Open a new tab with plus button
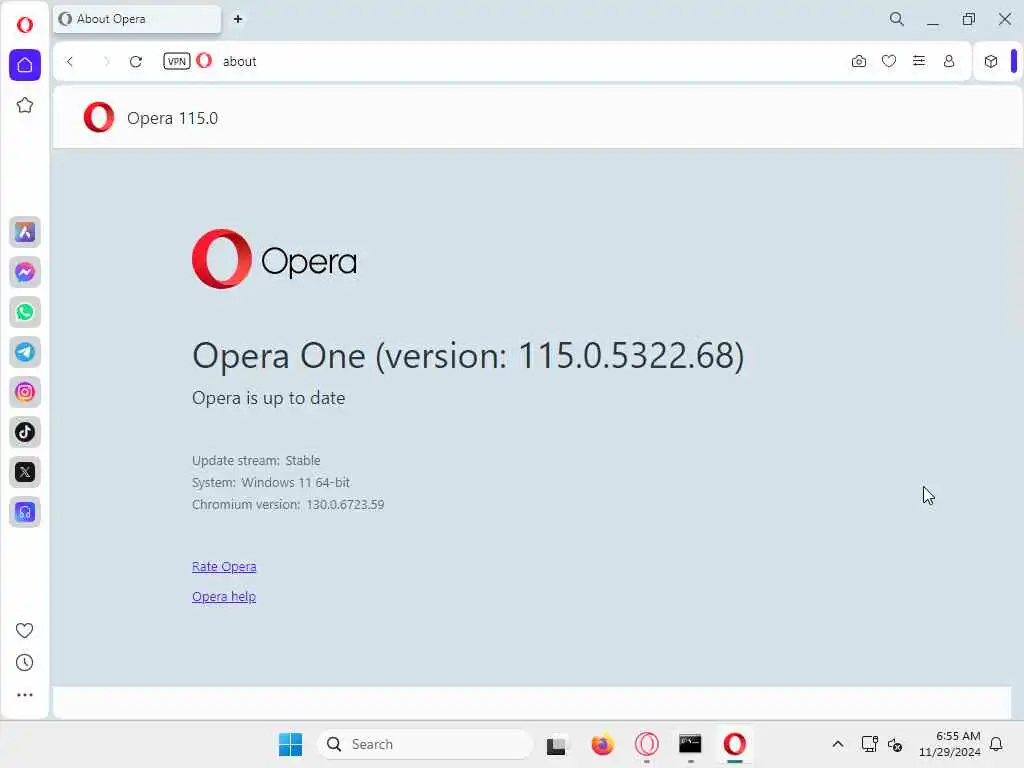Image resolution: width=1024 pixels, height=768 pixels. 238,19
